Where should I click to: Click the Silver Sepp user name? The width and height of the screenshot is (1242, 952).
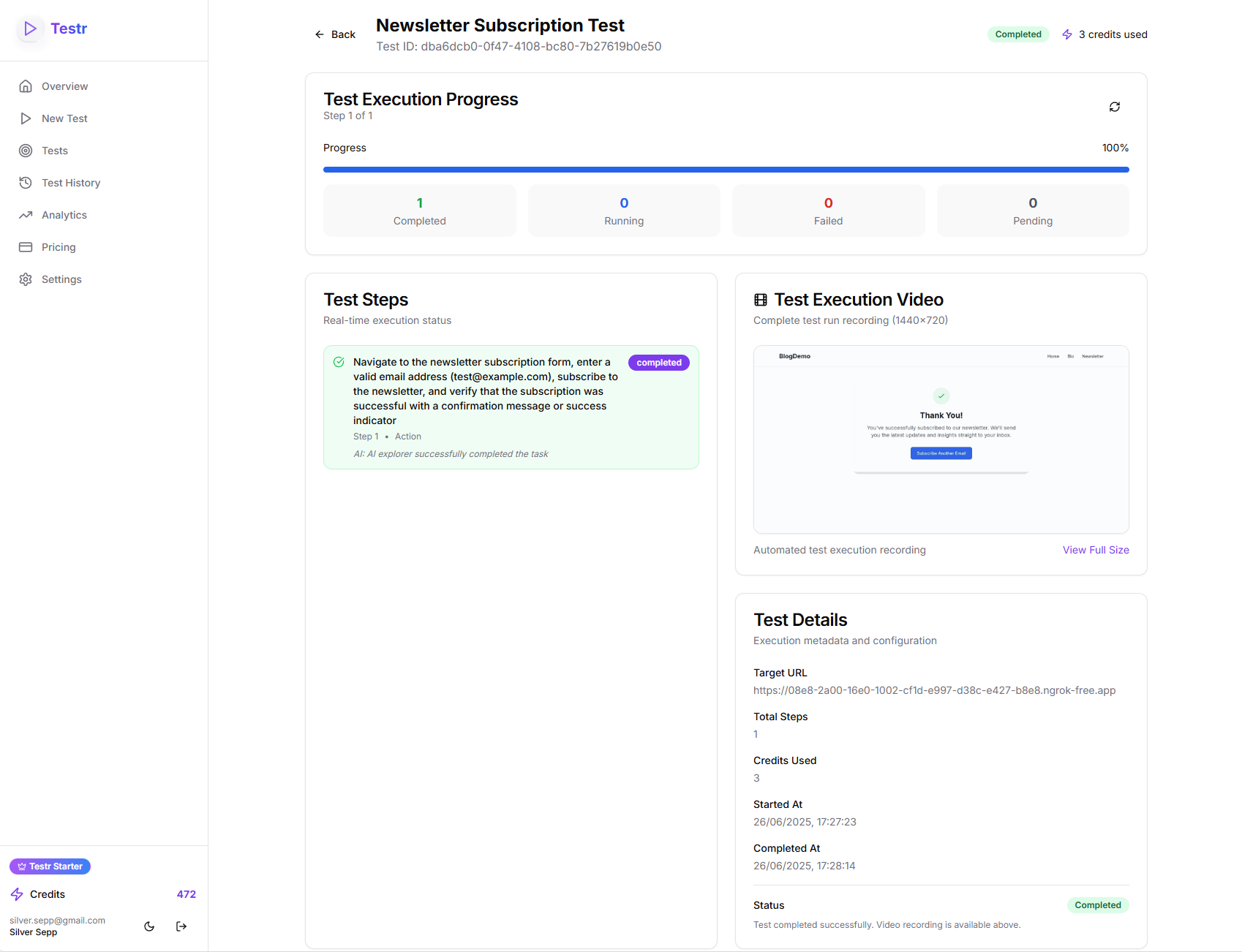pos(33,932)
